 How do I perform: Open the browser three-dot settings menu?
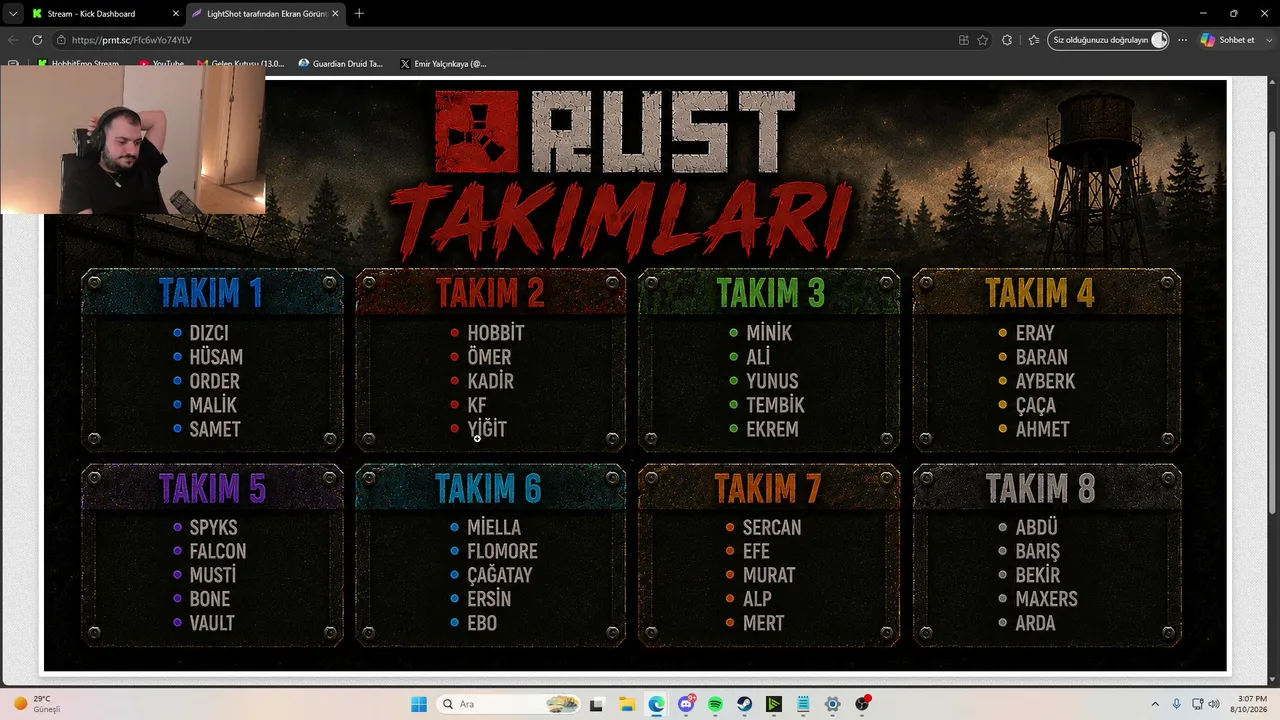(x=1183, y=40)
